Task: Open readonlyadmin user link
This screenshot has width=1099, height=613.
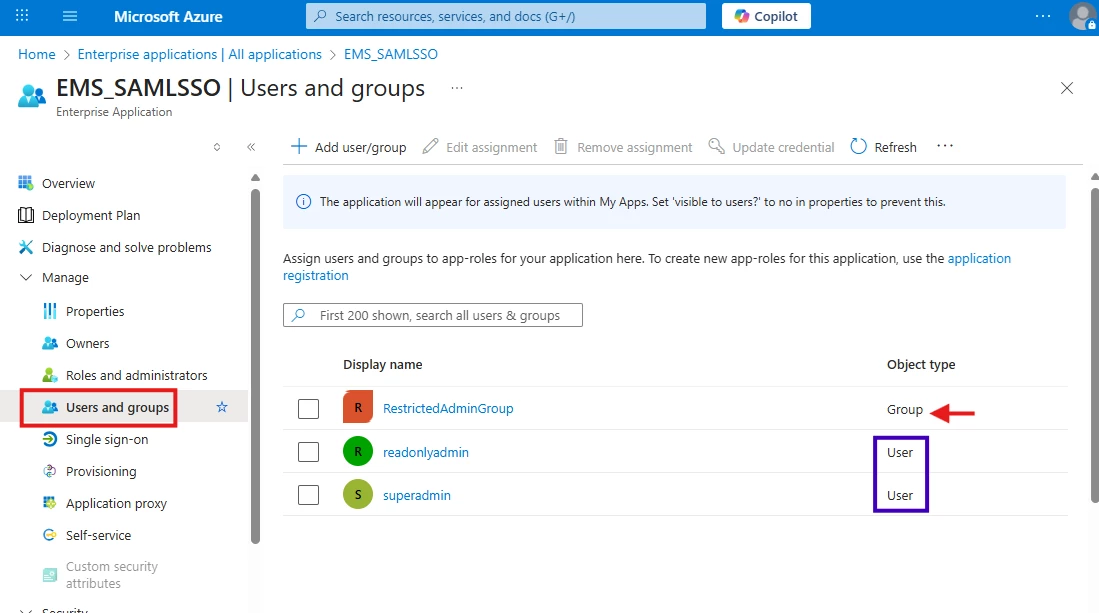Action: (425, 453)
